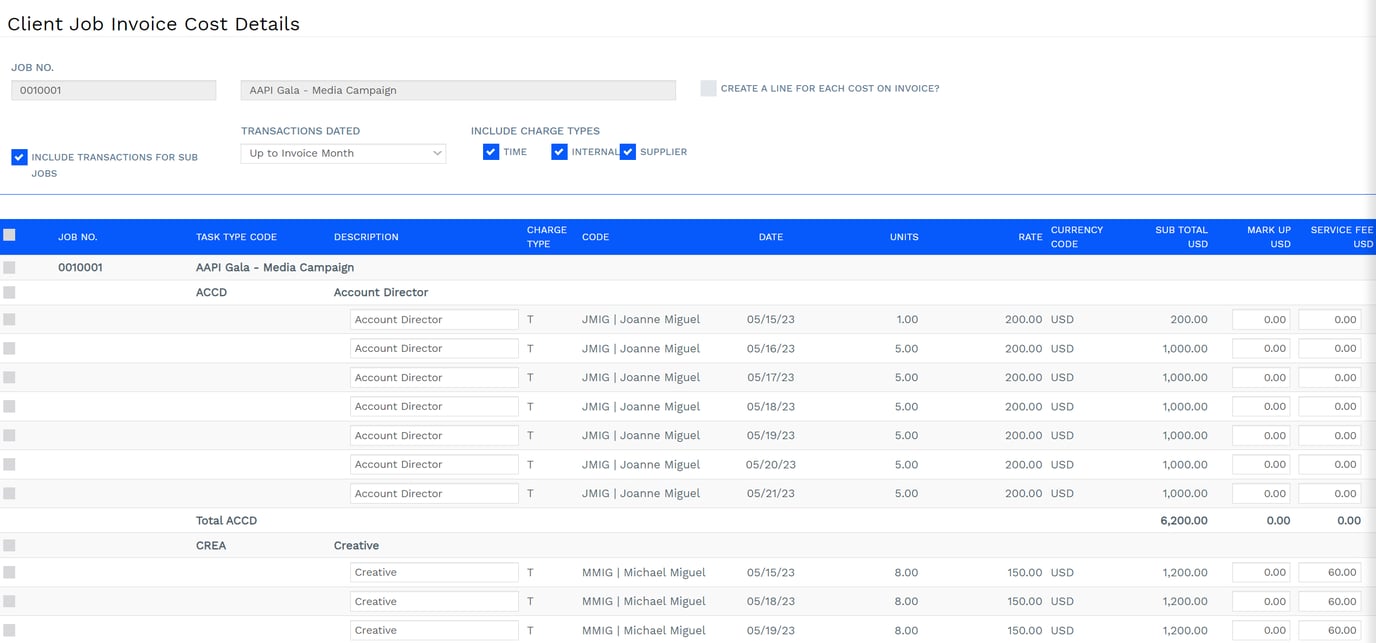Tick the checkbox for Account Director 05/18/23 row

point(9,406)
